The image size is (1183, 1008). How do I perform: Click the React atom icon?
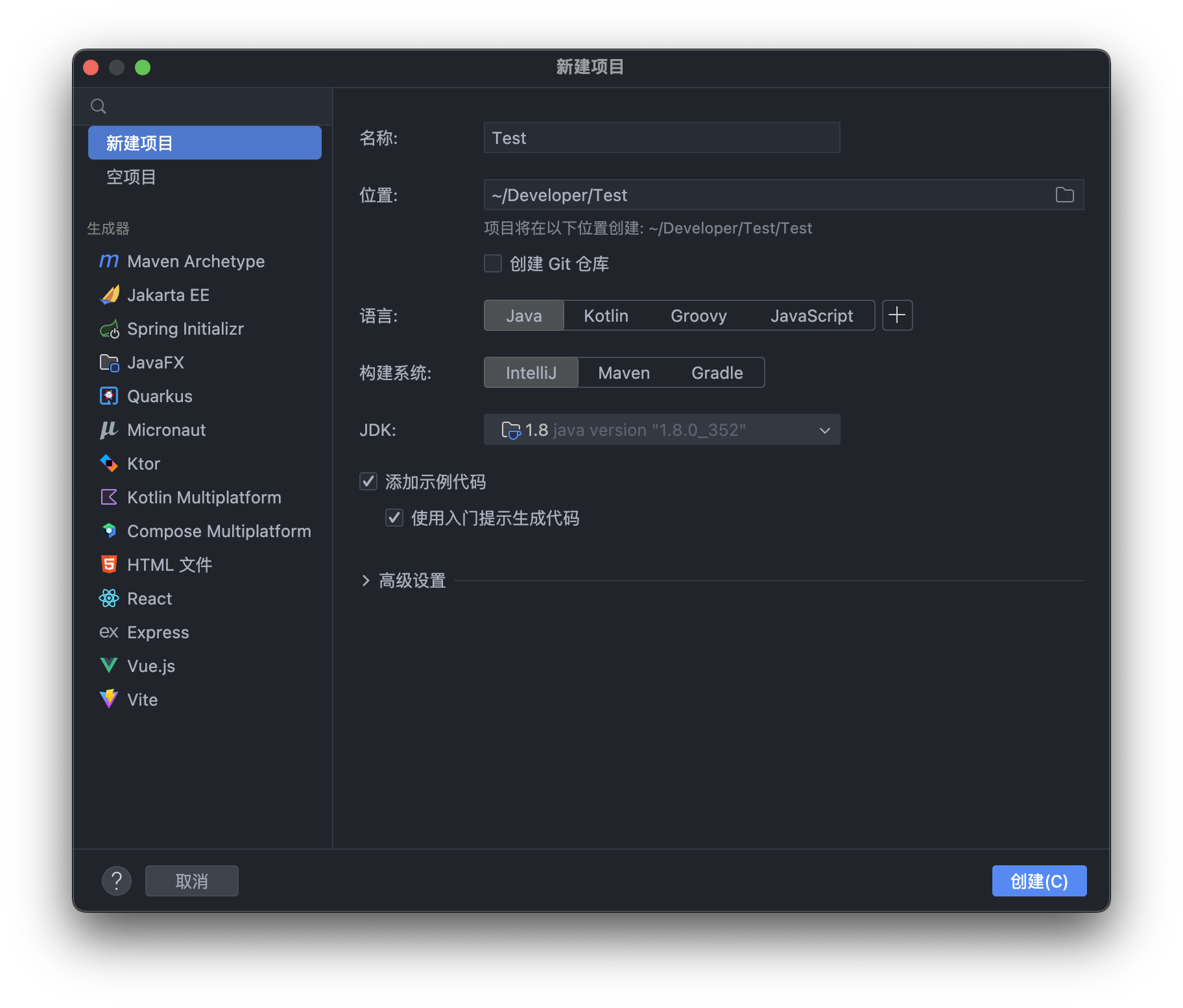pyautogui.click(x=109, y=599)
